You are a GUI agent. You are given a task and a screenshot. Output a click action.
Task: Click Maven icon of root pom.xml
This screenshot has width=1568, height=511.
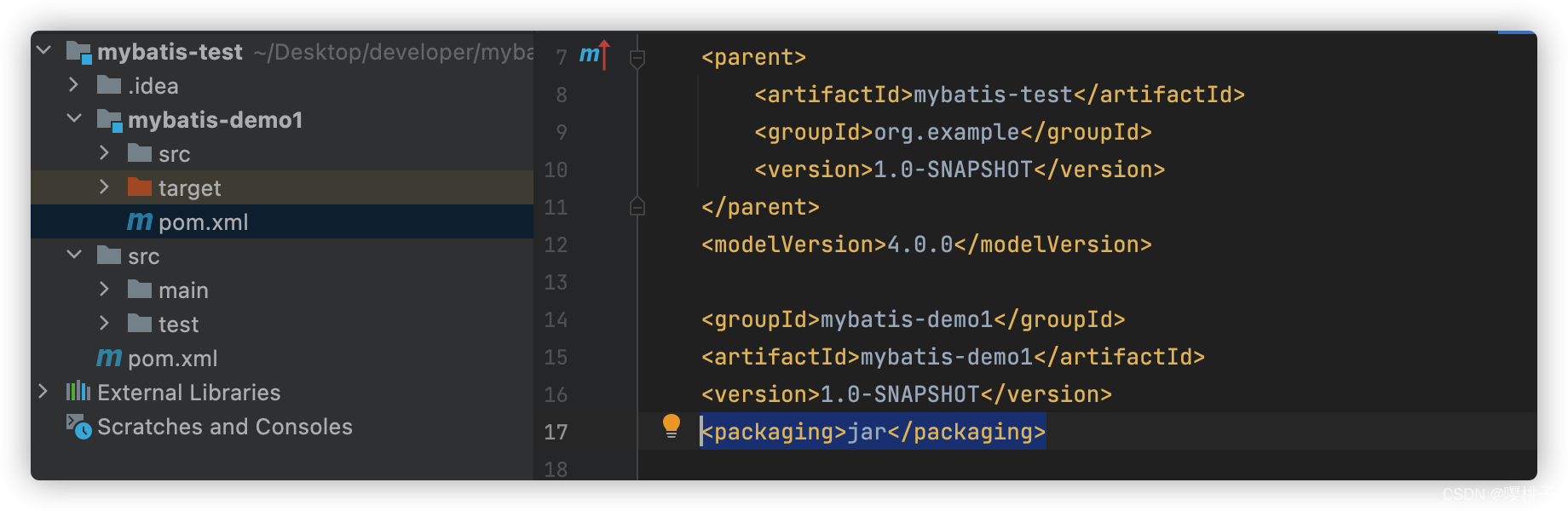[109, 359]
